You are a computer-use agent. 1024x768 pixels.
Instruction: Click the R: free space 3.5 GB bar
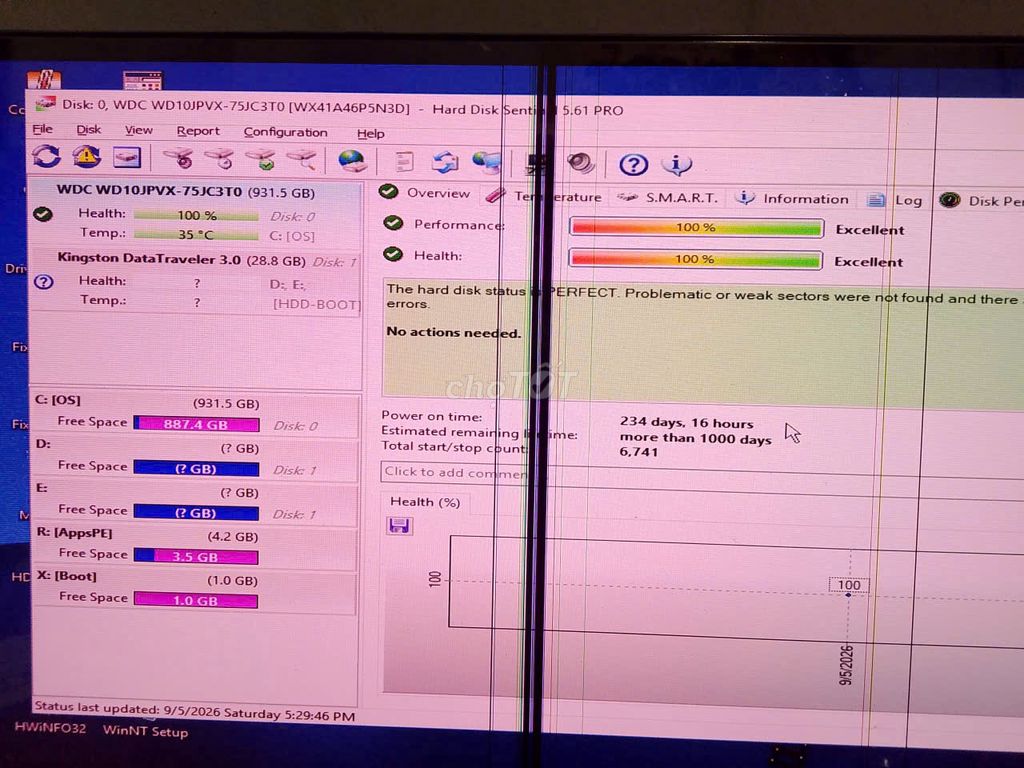196,556
